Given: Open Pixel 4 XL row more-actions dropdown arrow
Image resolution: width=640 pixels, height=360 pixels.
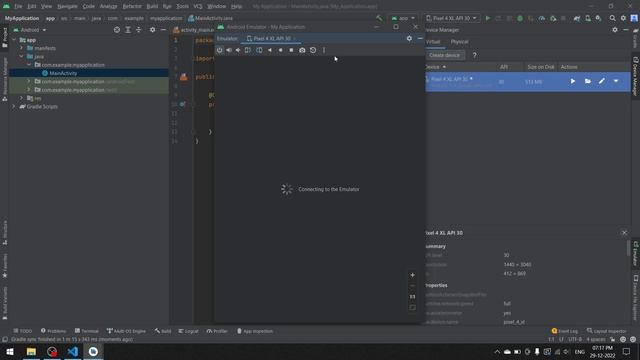Looking at the screenshot, I should [x=616, y=81].
